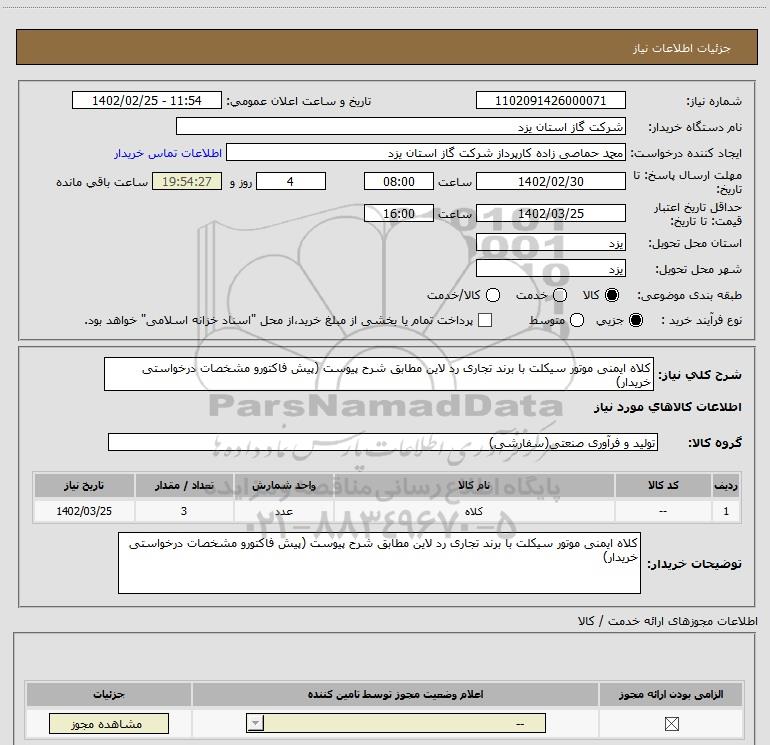
Task: Click unit cell عدد
Action: pyautogui.click(x=283, y=511)
